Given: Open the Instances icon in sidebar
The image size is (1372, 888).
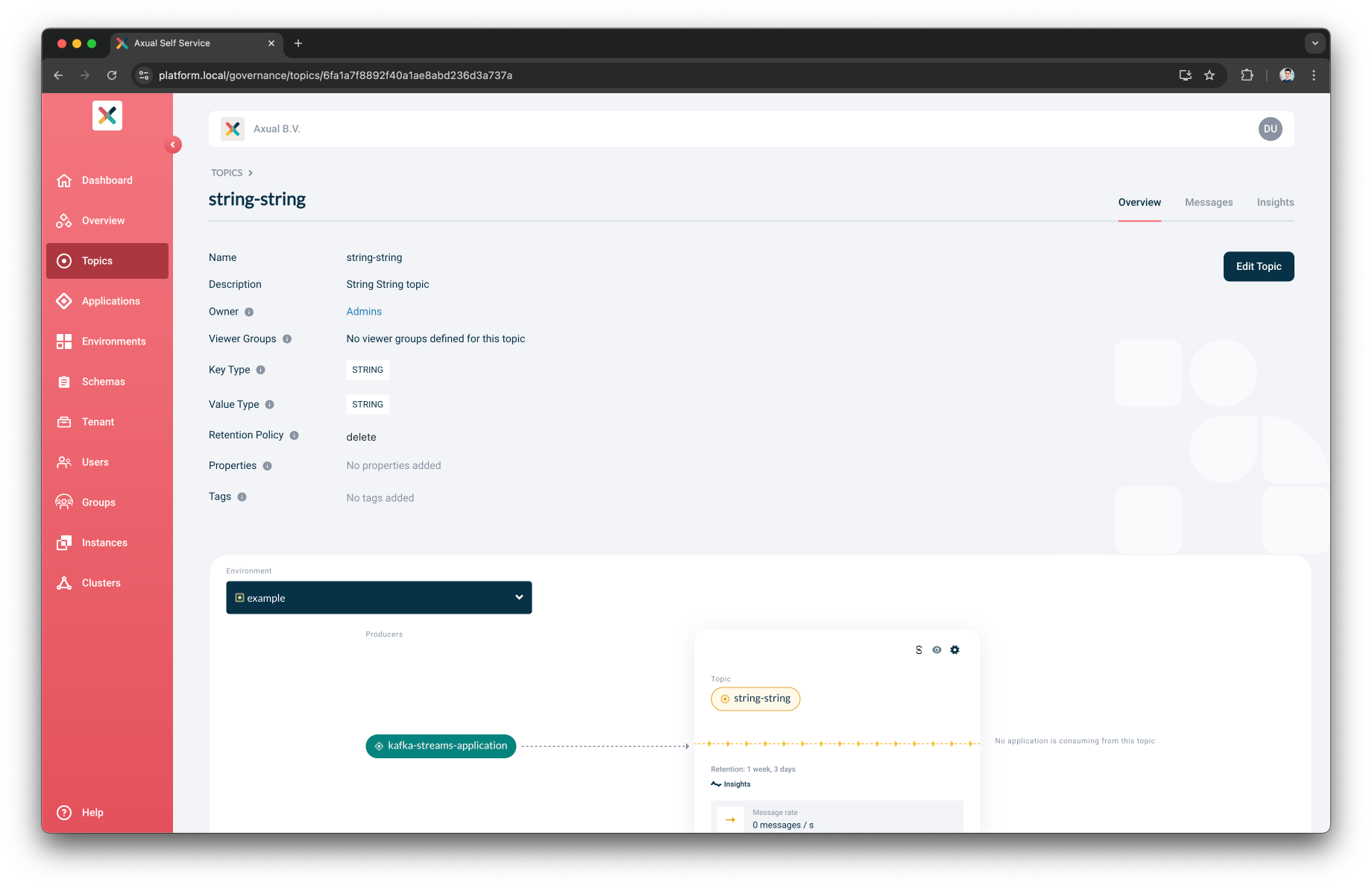Looking at the screenshot, I should click(x=64, y=543).
